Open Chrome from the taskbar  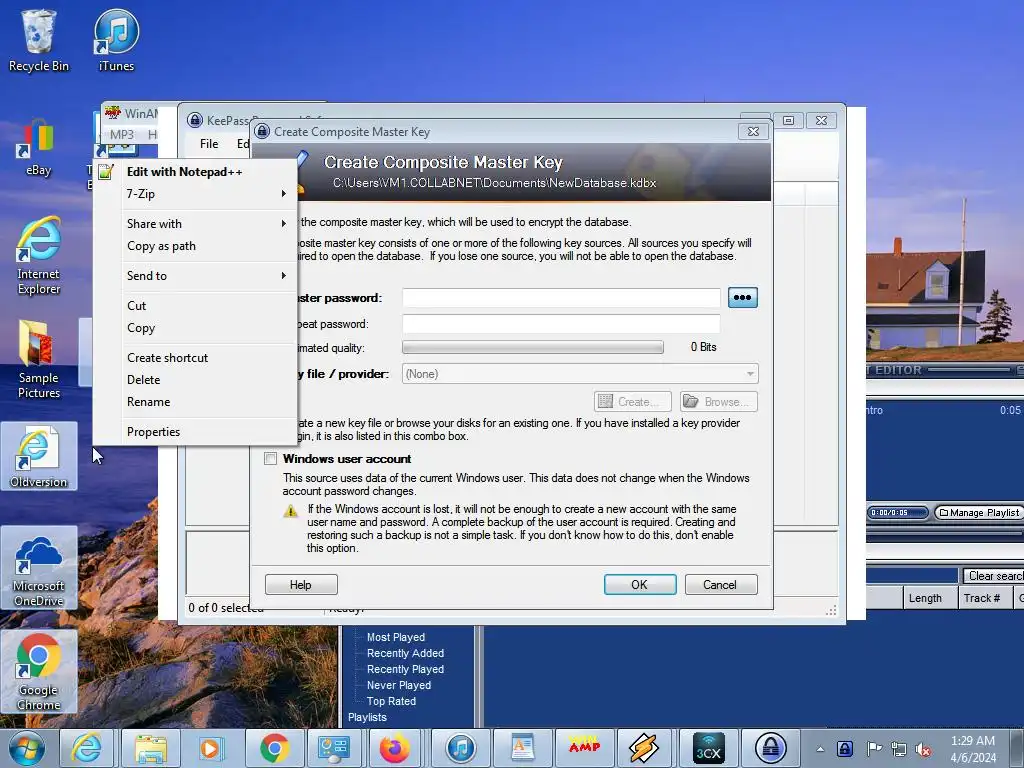274,748
